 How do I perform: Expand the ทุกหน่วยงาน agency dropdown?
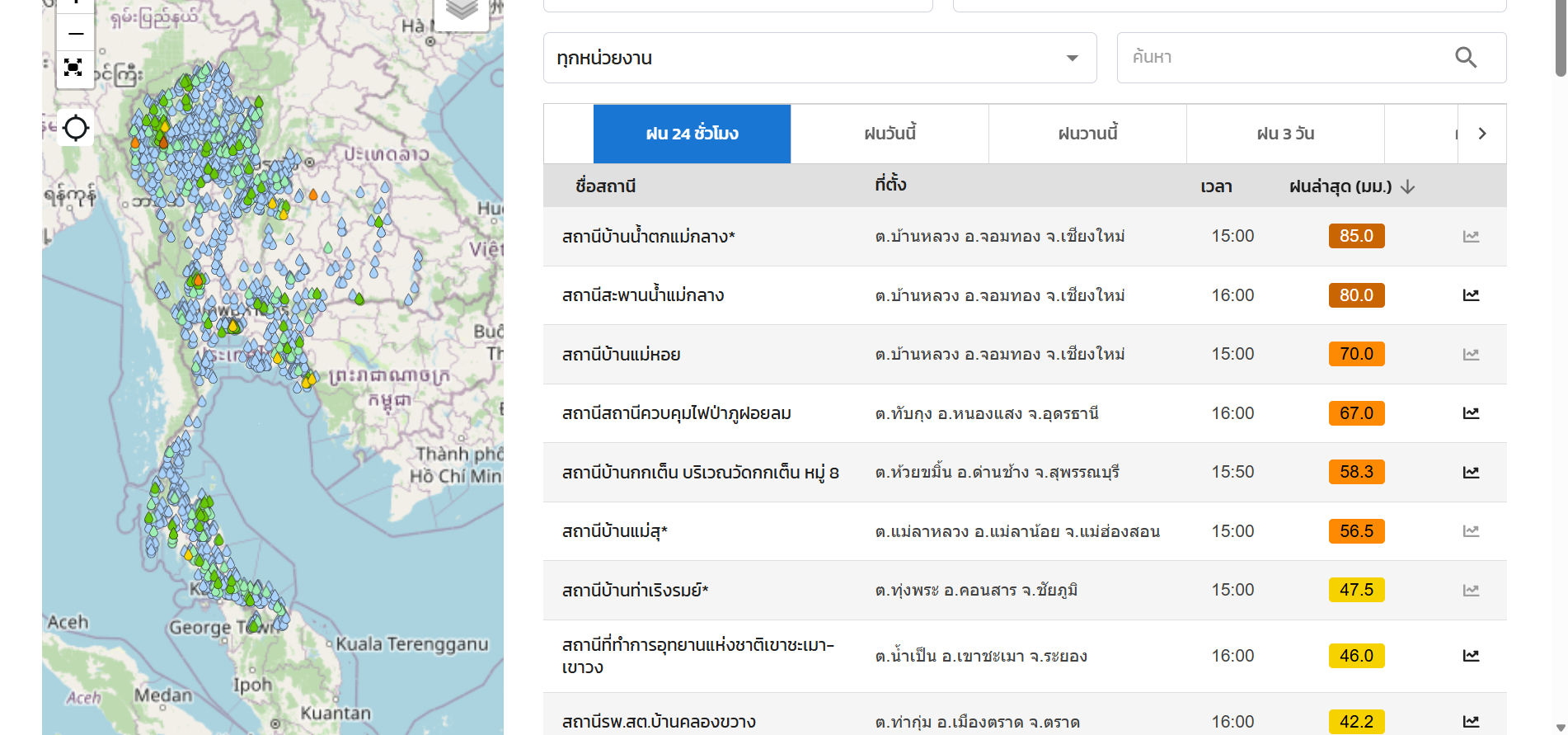(1072, 58)
